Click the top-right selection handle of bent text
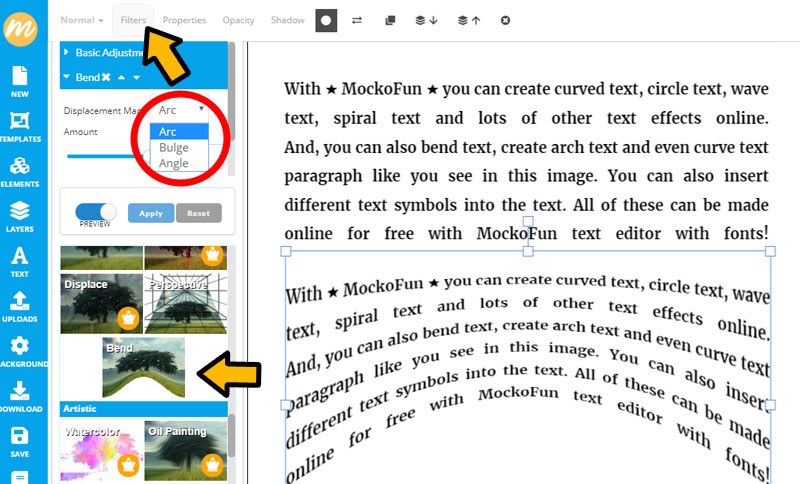 pyautogui.click(x=770, y=251)
